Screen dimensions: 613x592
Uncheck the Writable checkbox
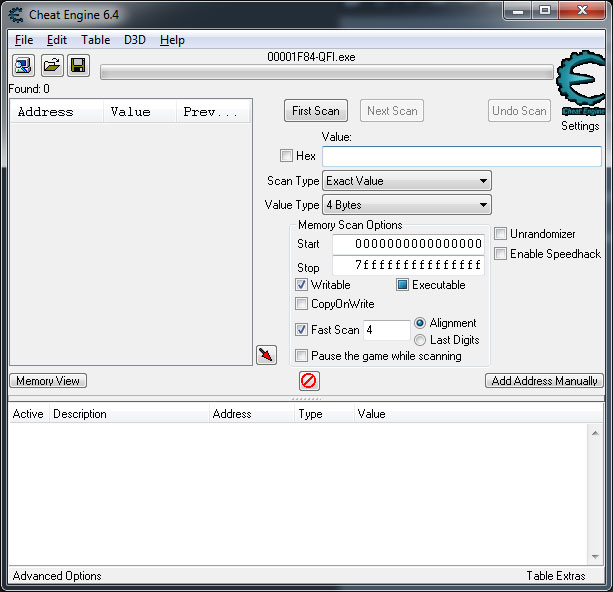[x=301, y=285]
